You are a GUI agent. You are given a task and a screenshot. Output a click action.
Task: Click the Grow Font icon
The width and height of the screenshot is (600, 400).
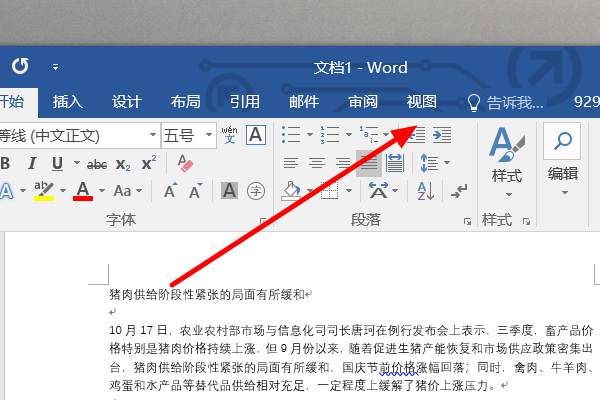(x=170, y=190)
